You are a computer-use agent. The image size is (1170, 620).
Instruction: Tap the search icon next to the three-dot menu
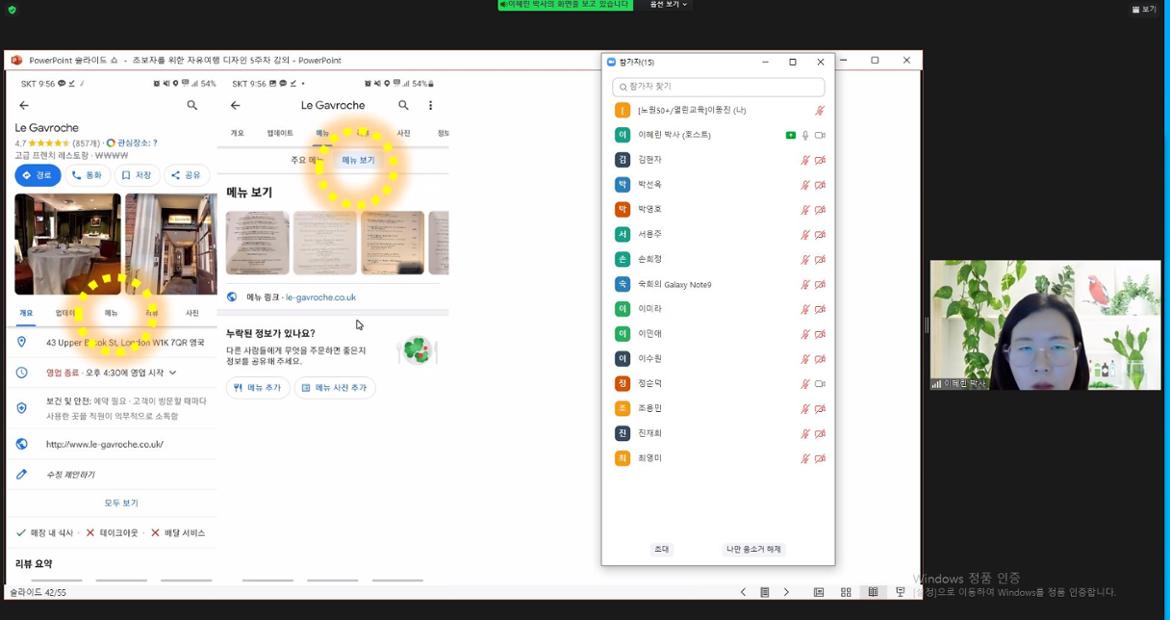(x=404, y=106)
